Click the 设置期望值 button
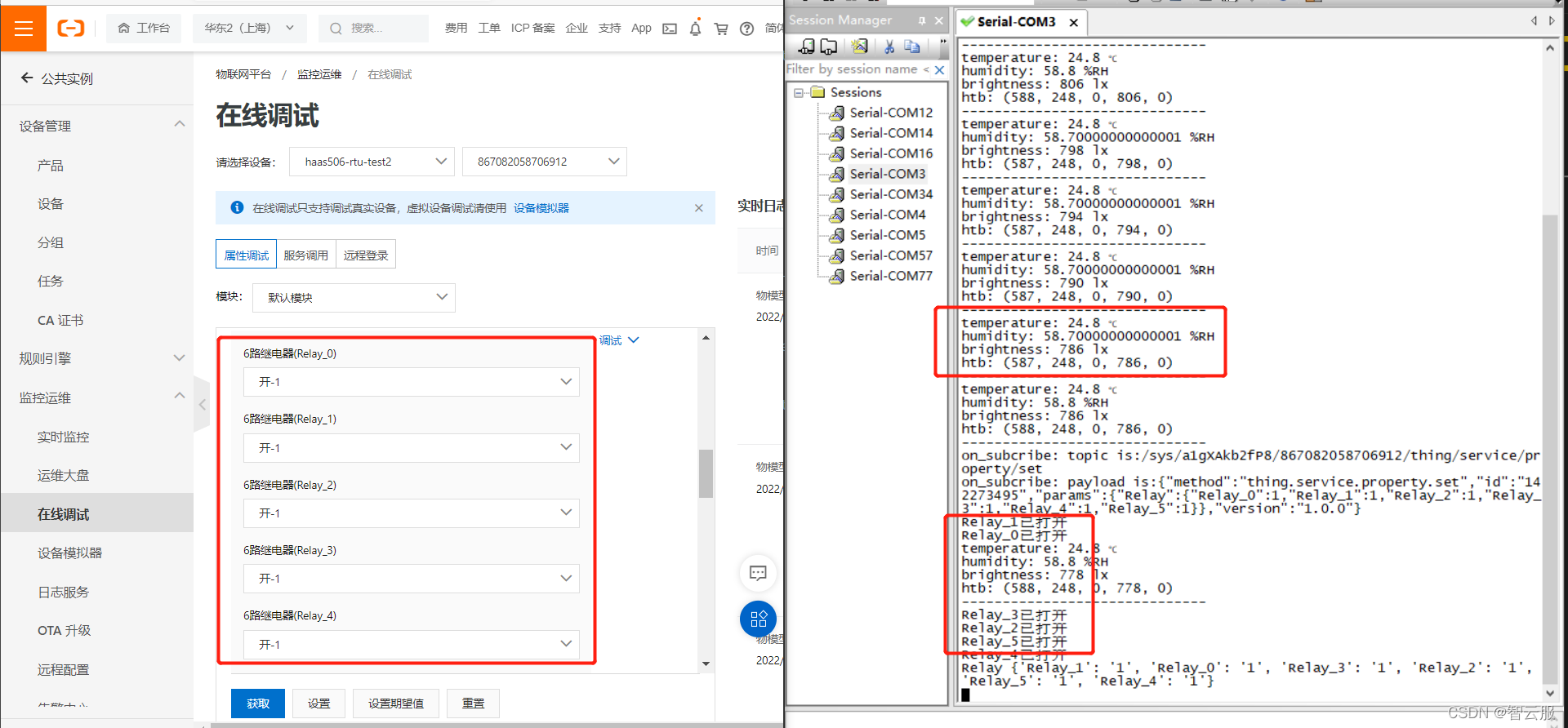This screenshot has height=728, width=1568. 396,704
